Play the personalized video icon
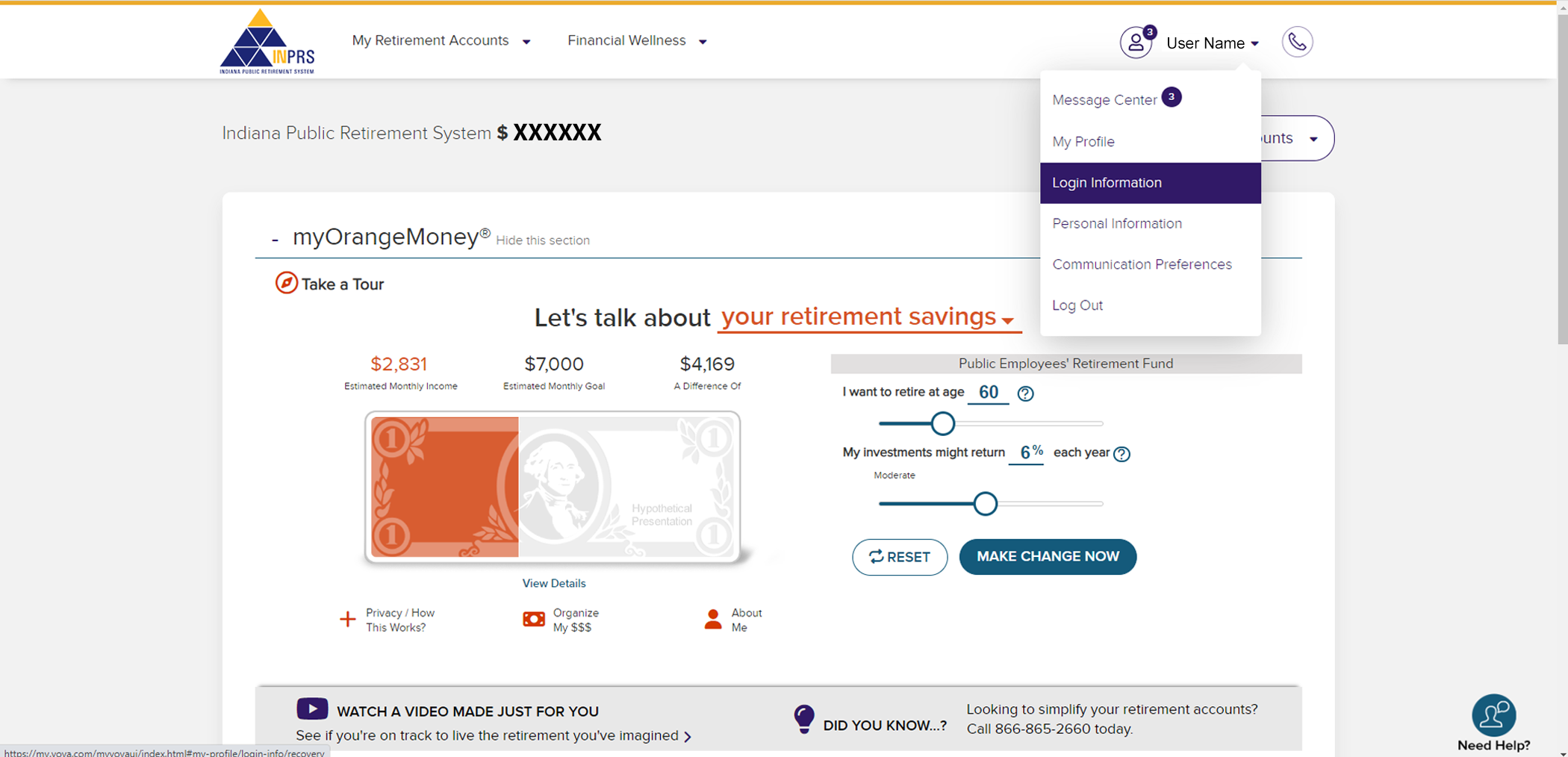The image size is (1568, 757). click(312, 708)
